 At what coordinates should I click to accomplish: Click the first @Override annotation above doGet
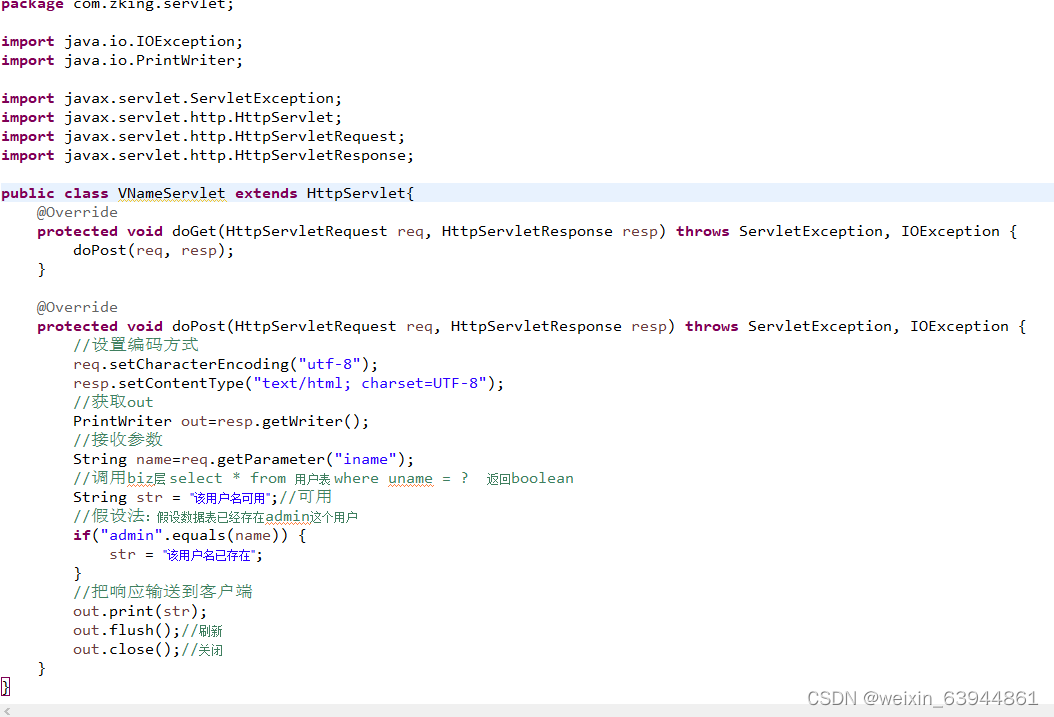click(x=77, y=212)
